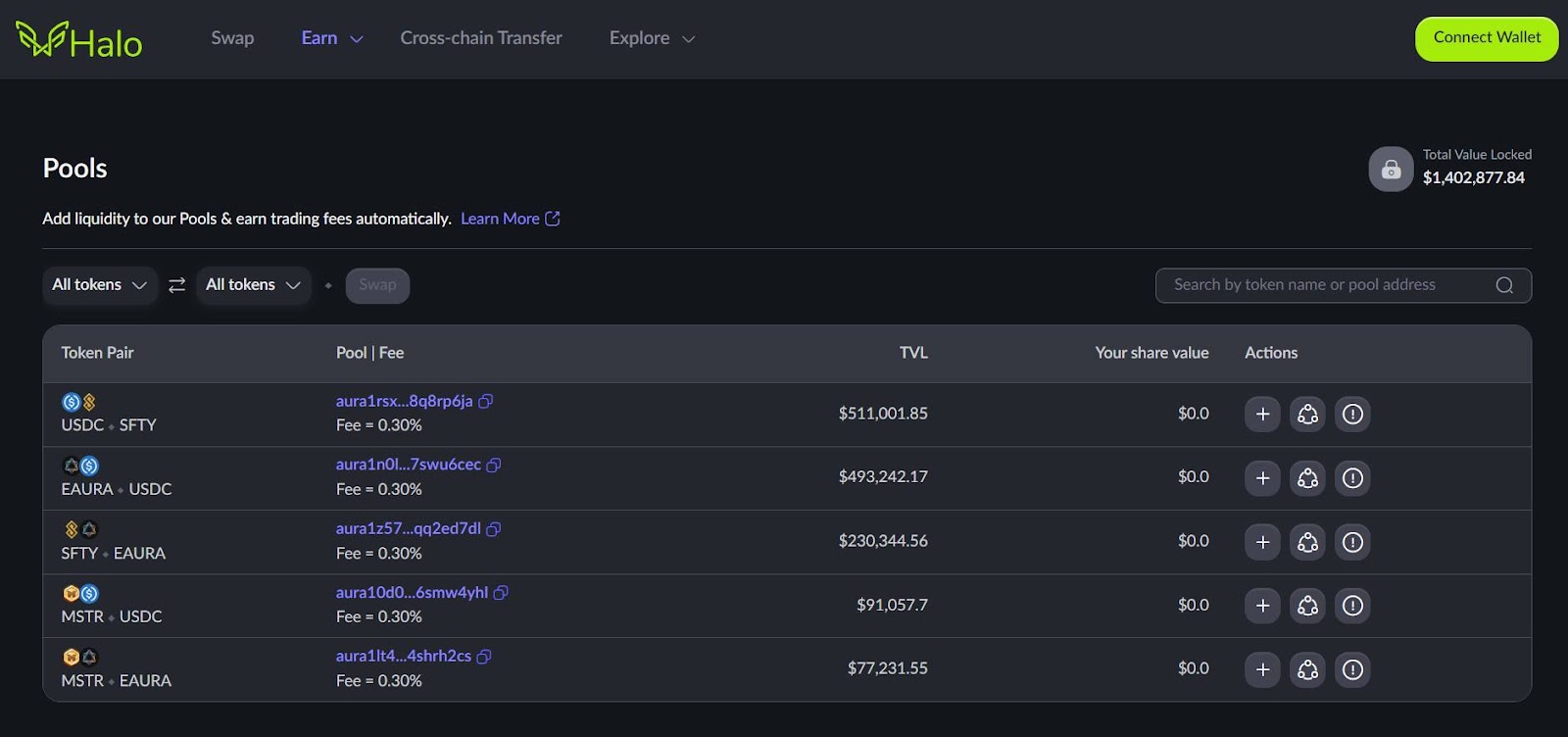Open pool link aura1lt4...4shrh2cs
This screenshot has height=737, width=1568.
[404, 657]
